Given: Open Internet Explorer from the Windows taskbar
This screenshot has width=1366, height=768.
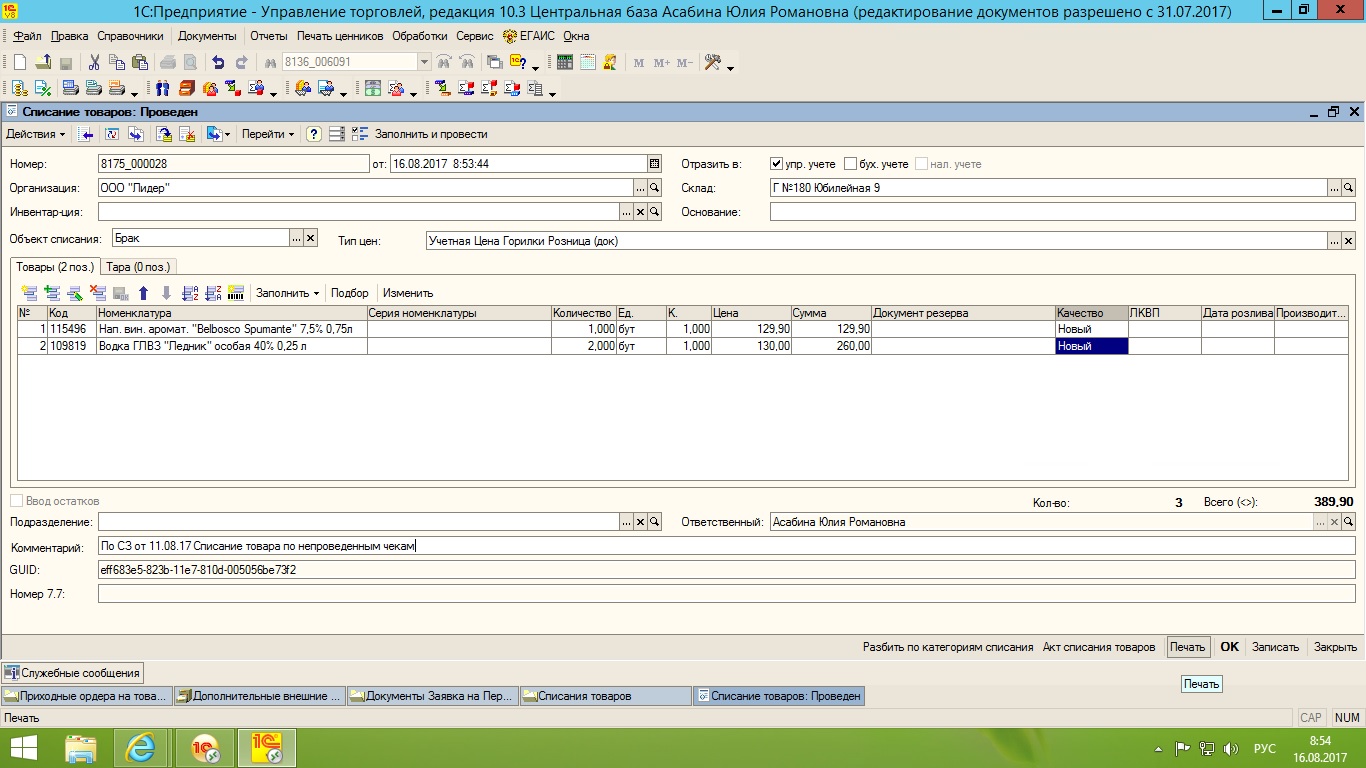Looking at the screenshot, I should (141, 748).
